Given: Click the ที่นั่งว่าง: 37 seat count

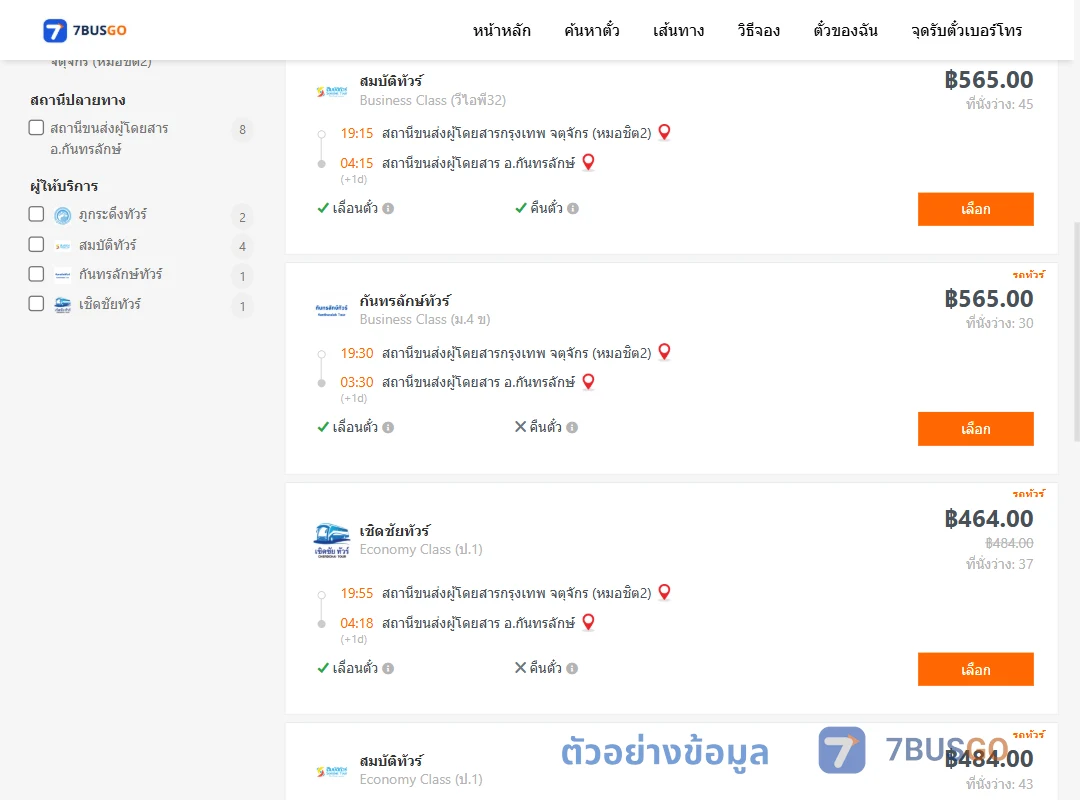Looking at the screenshot, I should coord(999,564).
